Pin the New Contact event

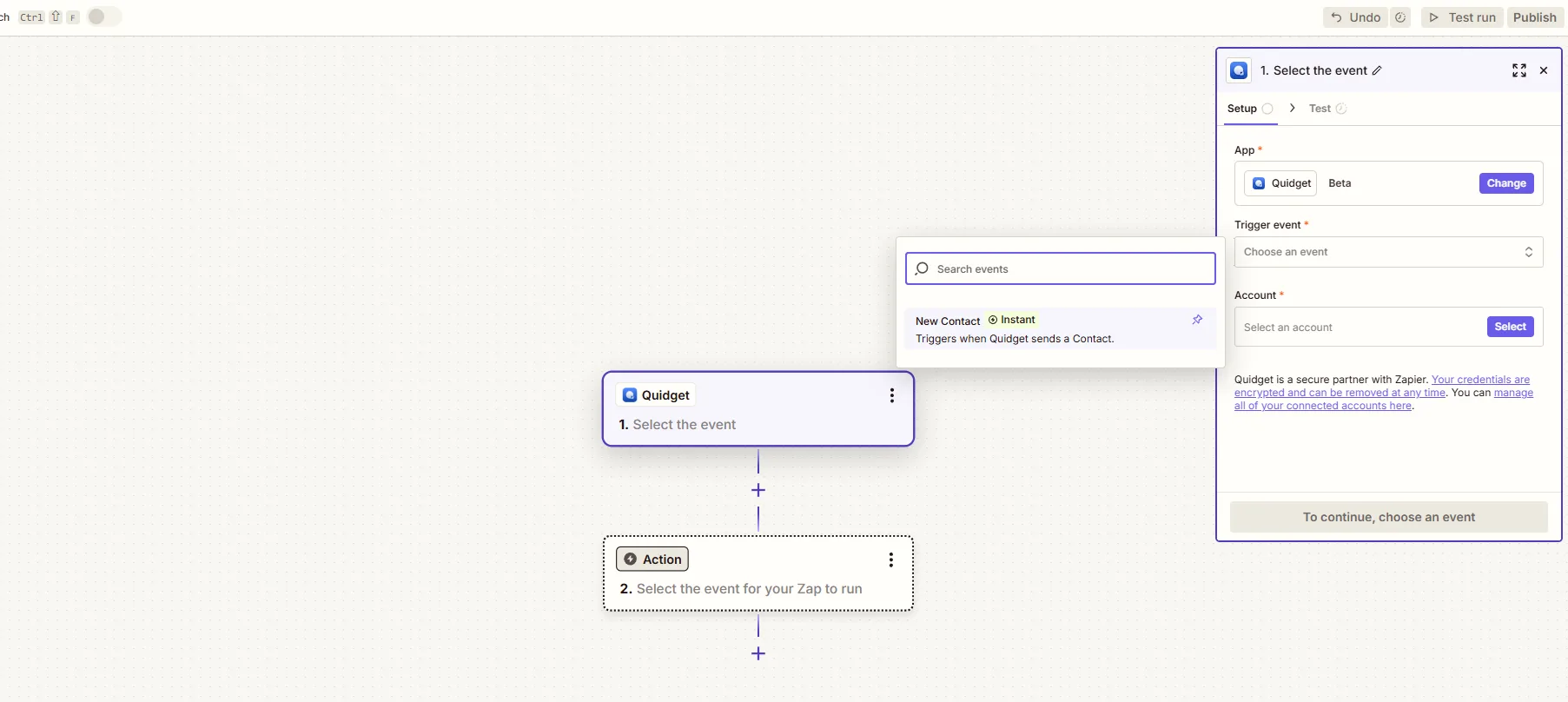tap(1197, 320)
